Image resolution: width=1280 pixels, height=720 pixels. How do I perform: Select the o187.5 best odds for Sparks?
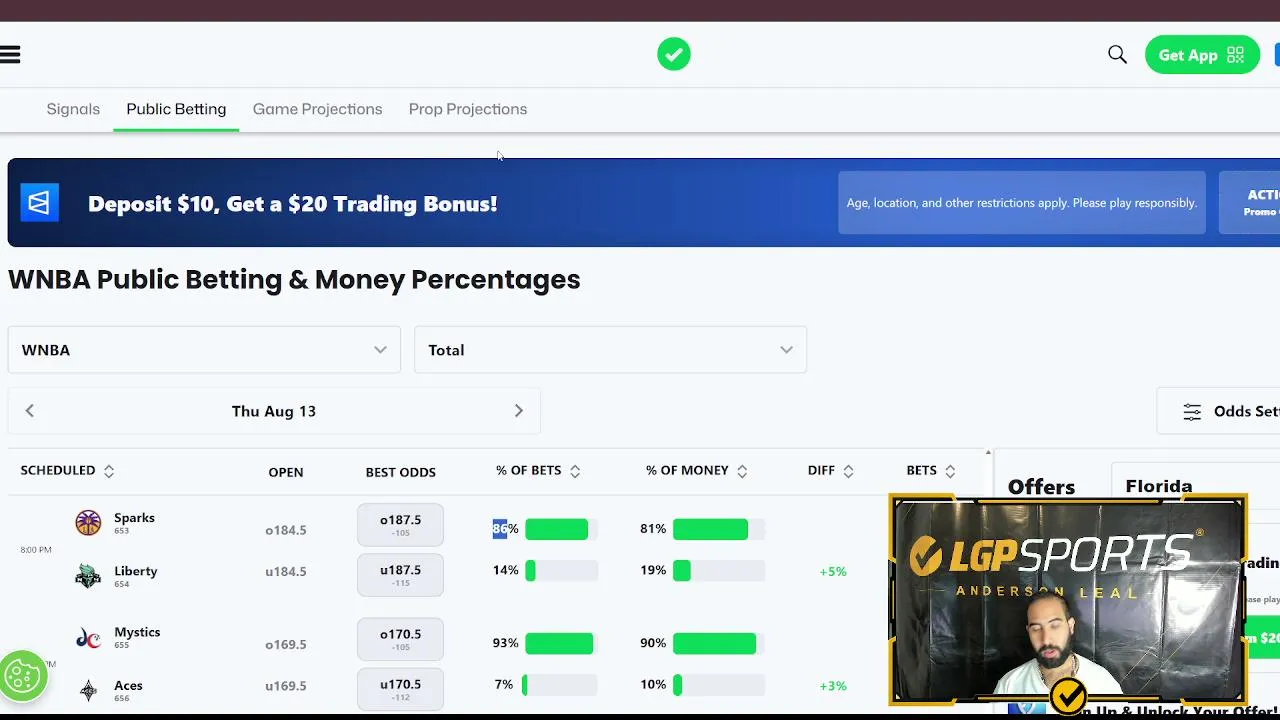[400, 525]
